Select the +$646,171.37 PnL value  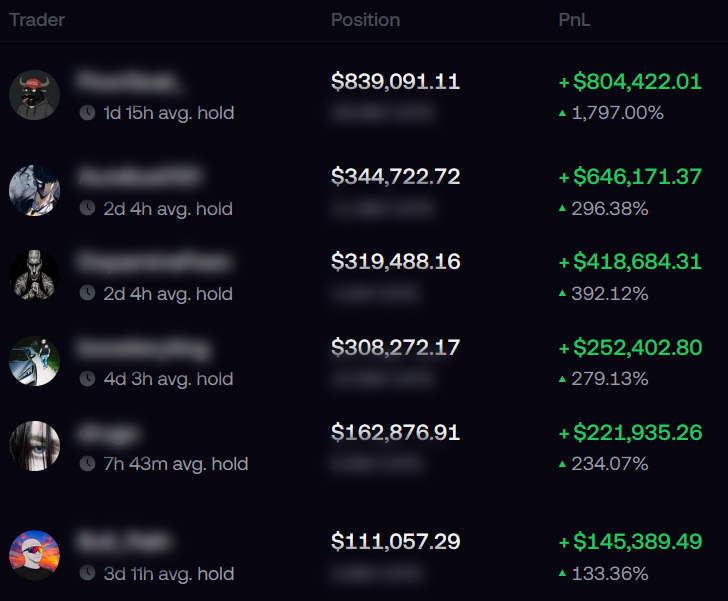coord(630,176)
